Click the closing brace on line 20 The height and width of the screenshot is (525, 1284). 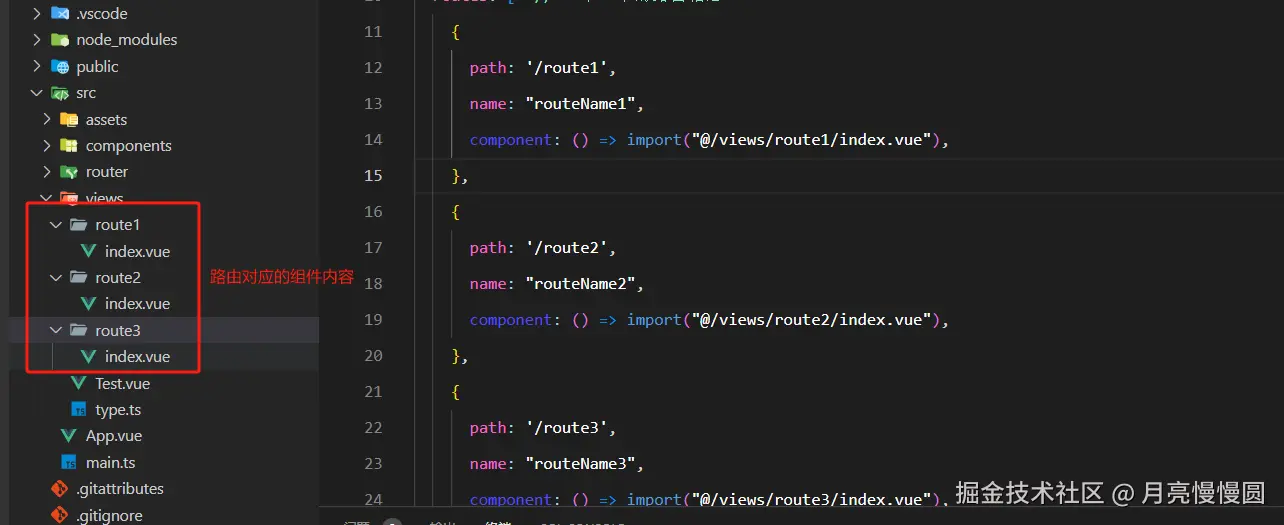(x=456, y=356)
